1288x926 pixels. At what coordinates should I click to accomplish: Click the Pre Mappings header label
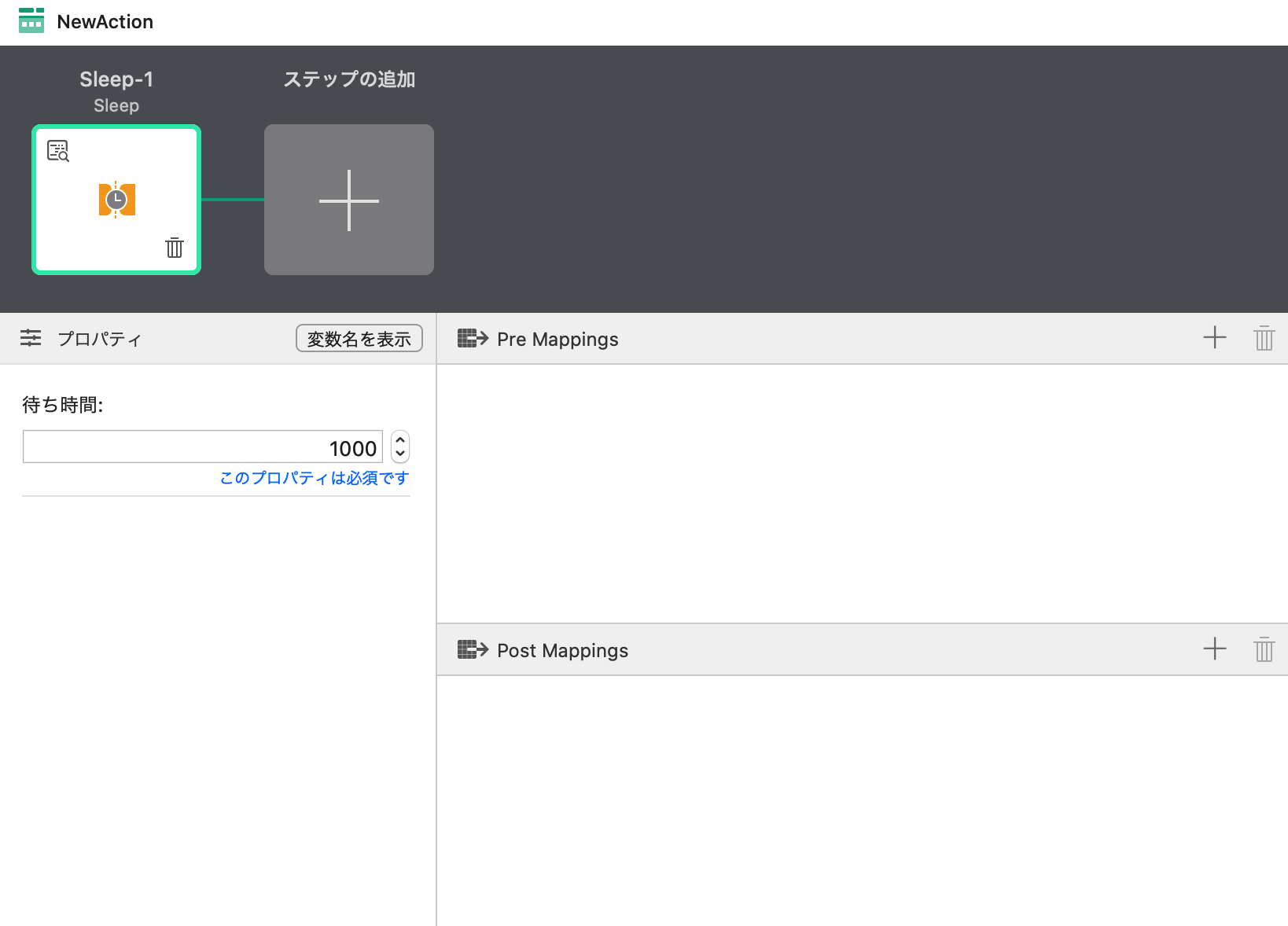558,339
